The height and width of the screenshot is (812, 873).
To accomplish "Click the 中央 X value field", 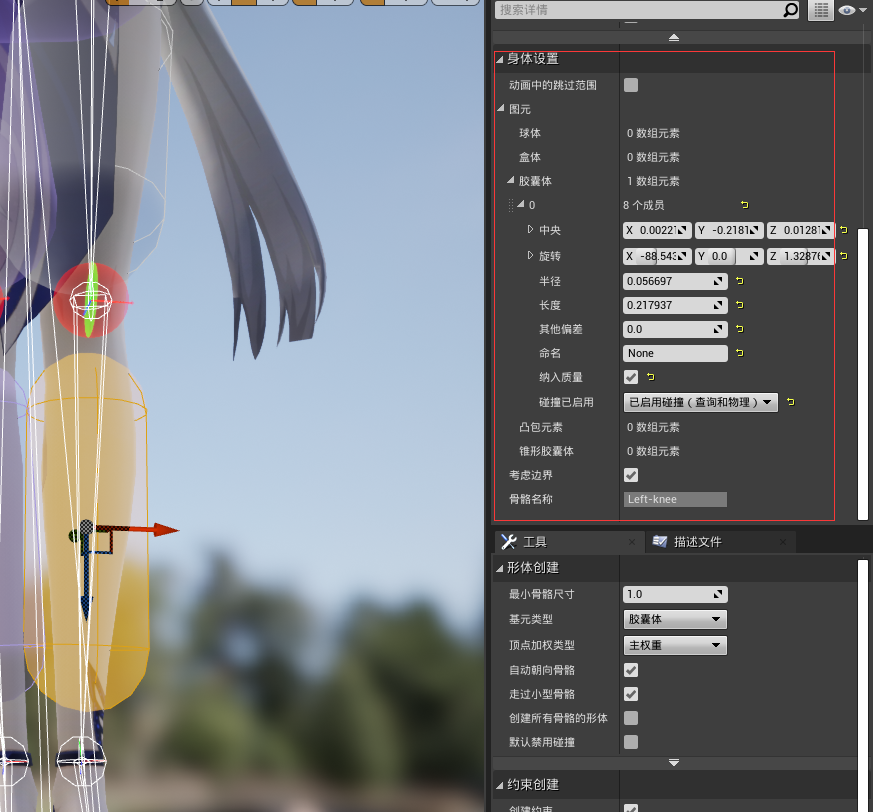I will pos(657,230).
